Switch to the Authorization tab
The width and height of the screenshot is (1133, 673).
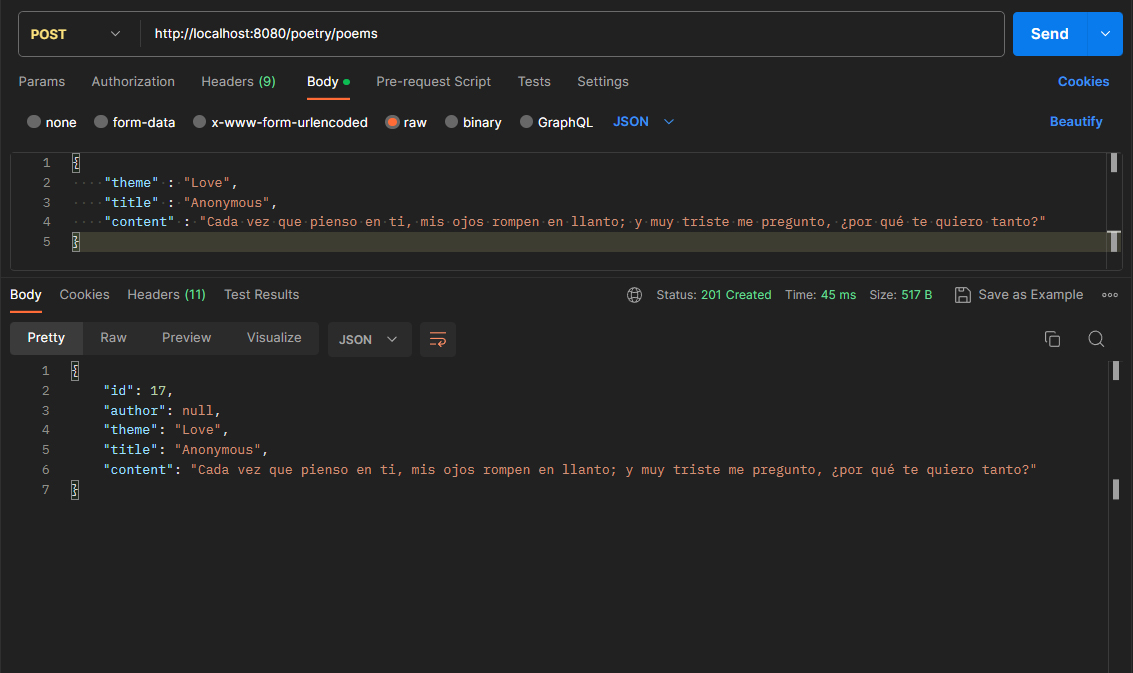click(133, 82)
